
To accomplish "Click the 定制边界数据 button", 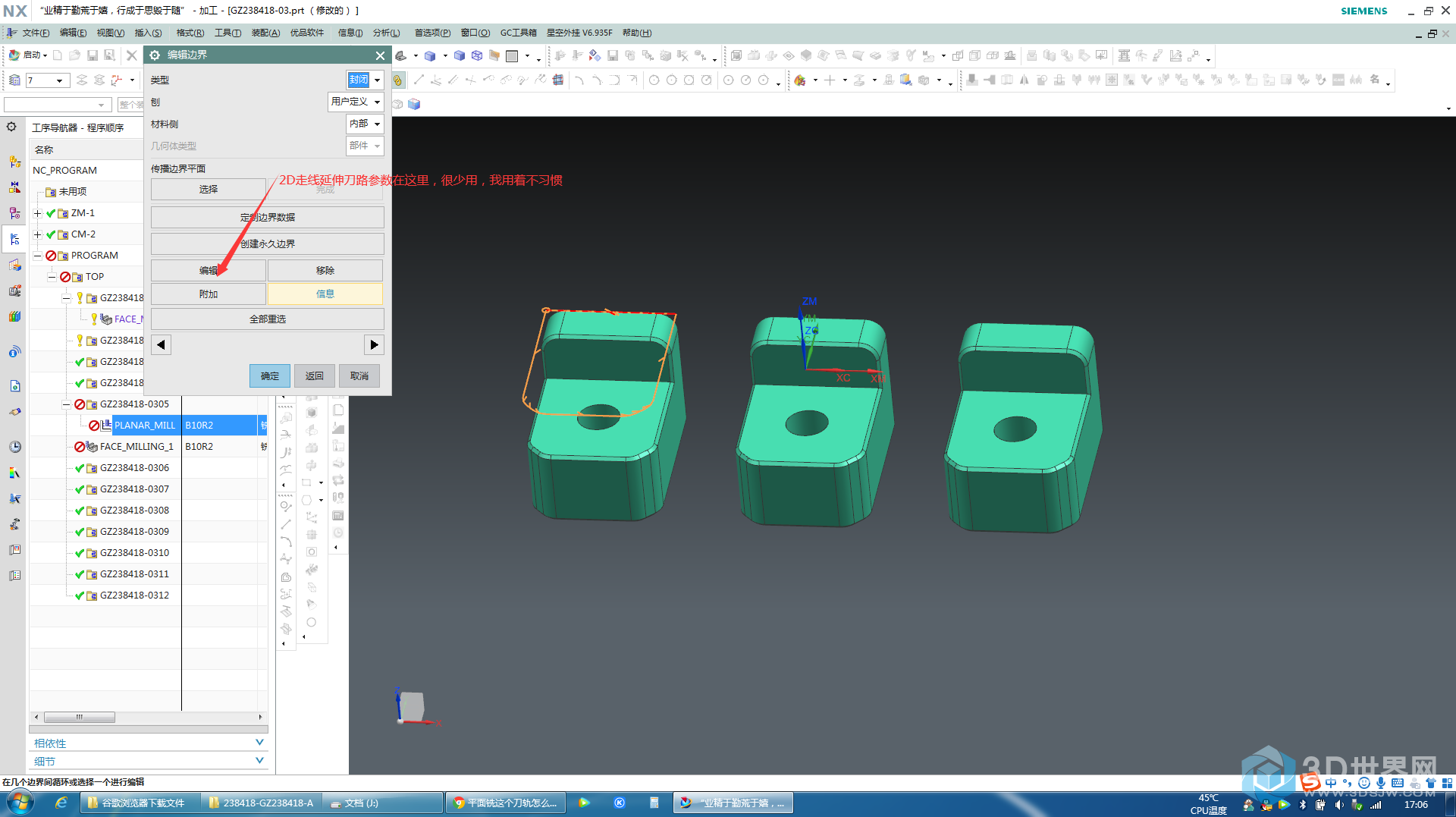I will coord(268,217).
